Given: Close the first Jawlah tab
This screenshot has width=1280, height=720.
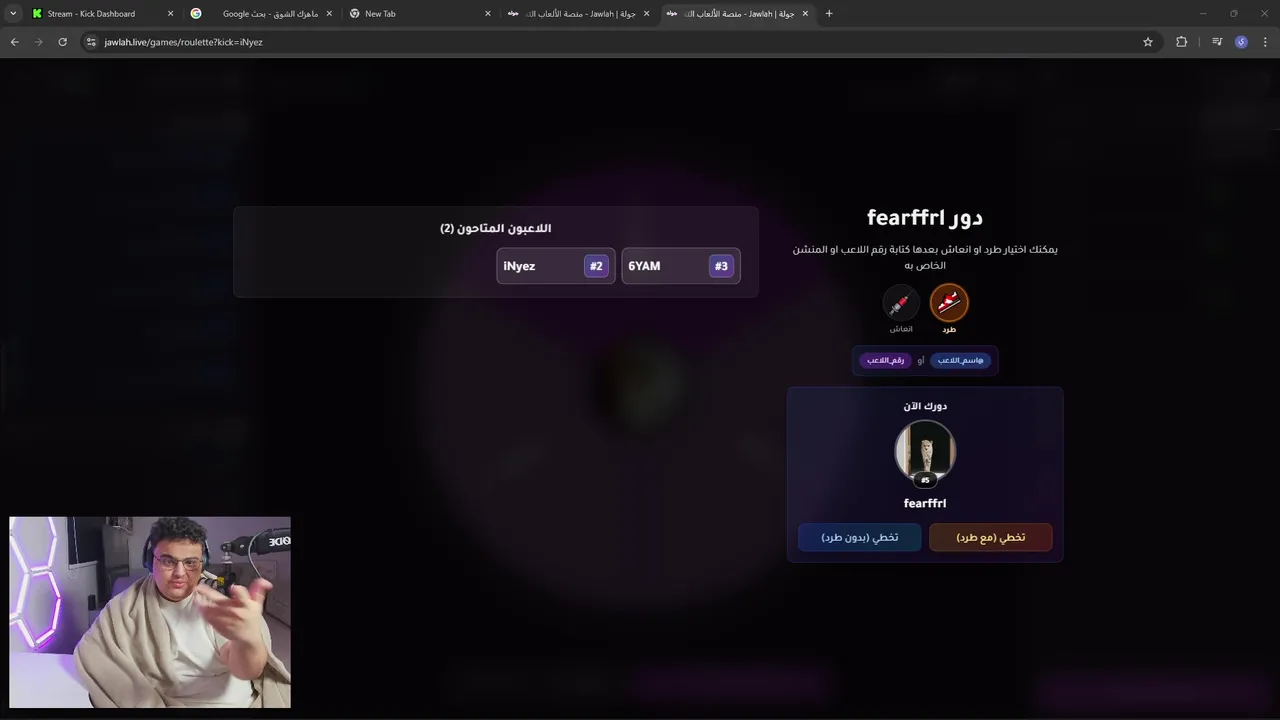Looking at the screenshot, I should 646,14.
